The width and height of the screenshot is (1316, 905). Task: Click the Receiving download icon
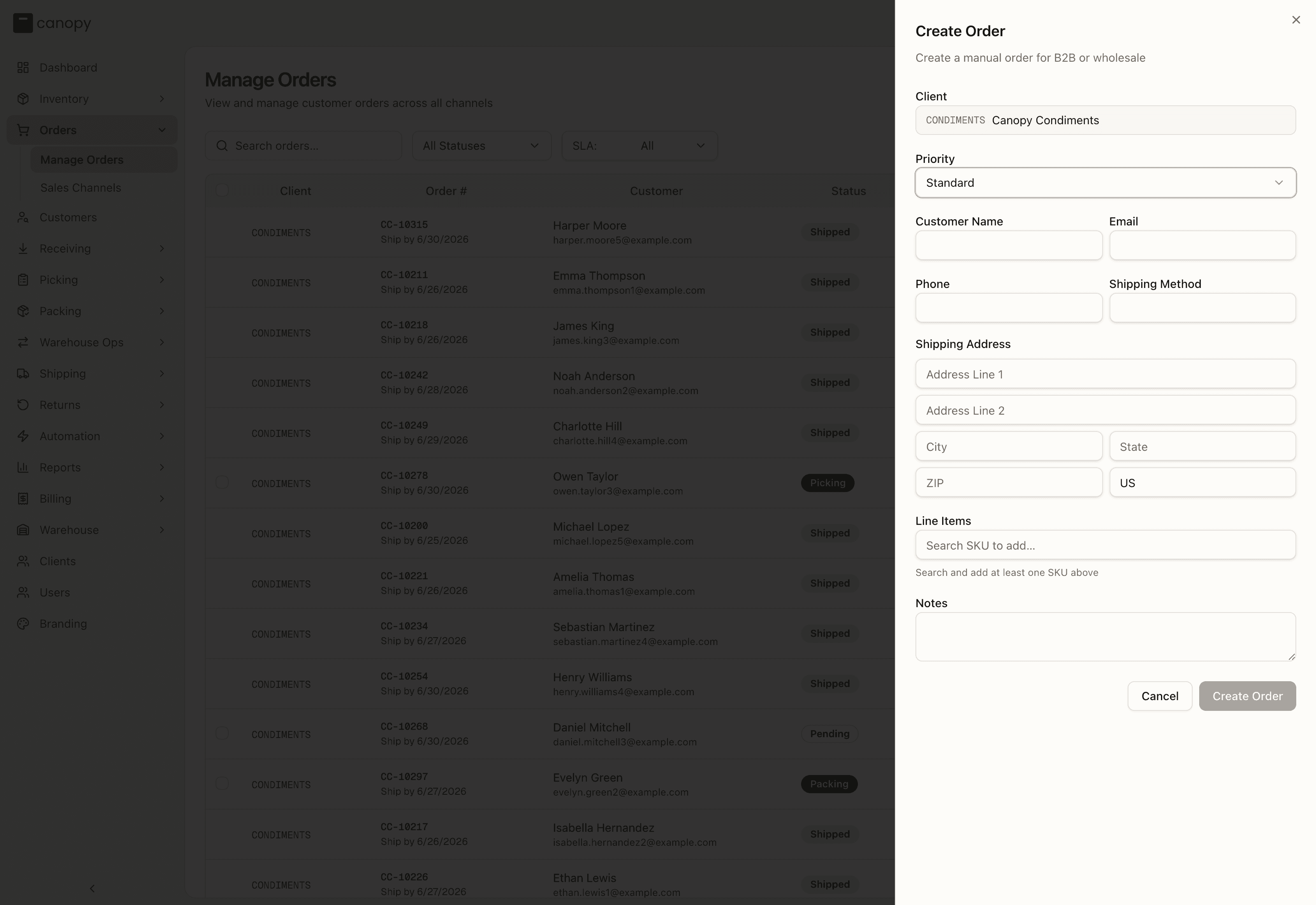[23, 248]
